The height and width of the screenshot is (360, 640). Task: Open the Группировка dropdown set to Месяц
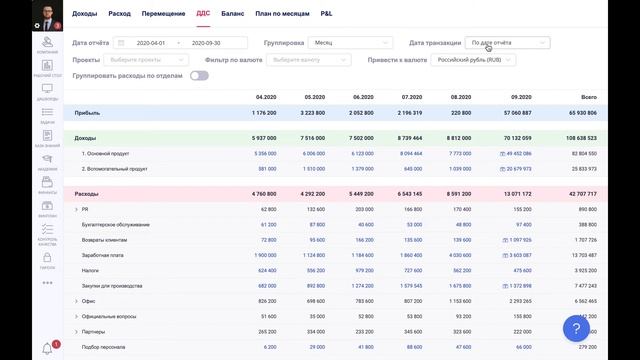[350, 43]
